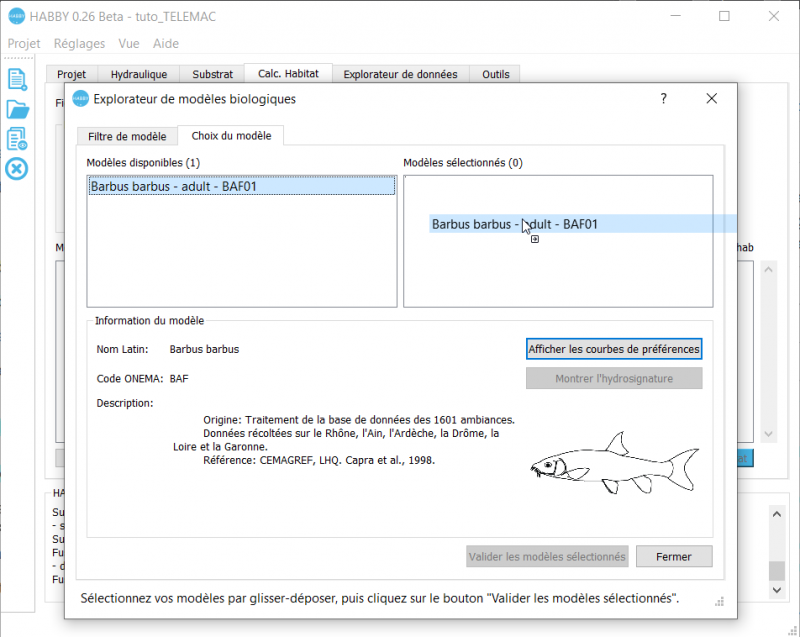Viewport: 800px width, 637px height.
Task: Open the 'Hydraulique' tab
Action: click(138, 73)
